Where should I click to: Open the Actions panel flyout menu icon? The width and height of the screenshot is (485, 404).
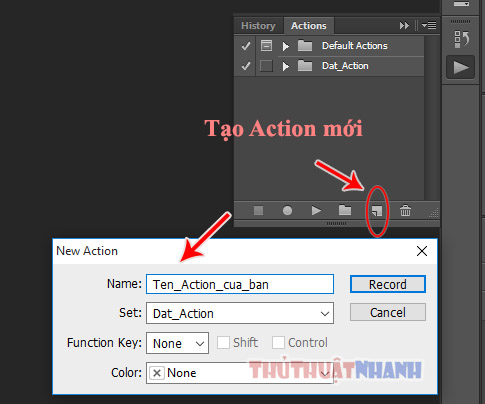tap(429, 25)
